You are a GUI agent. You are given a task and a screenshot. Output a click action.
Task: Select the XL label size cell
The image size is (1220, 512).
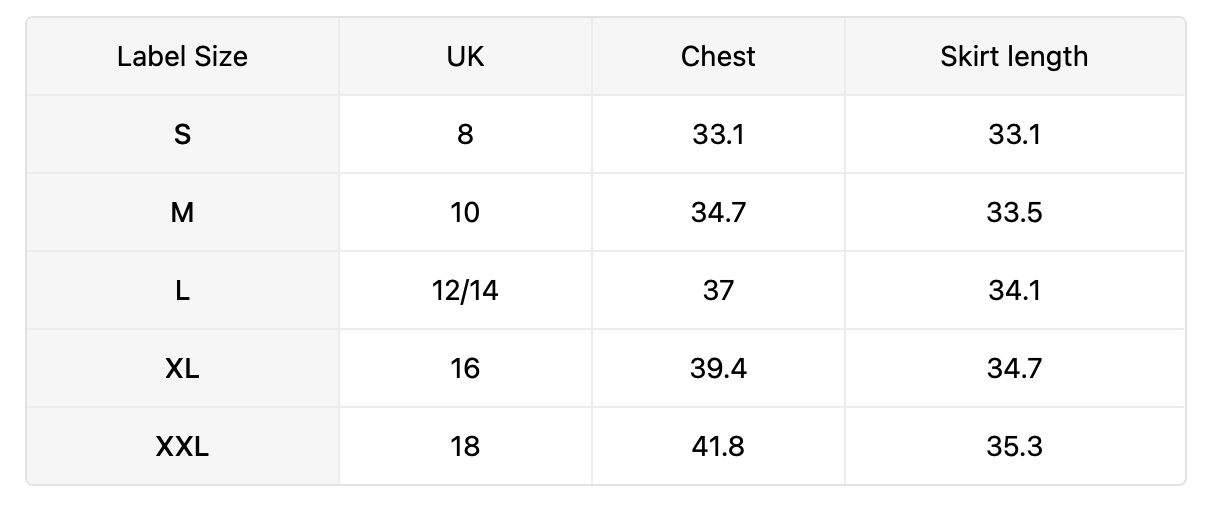(182, 368)
